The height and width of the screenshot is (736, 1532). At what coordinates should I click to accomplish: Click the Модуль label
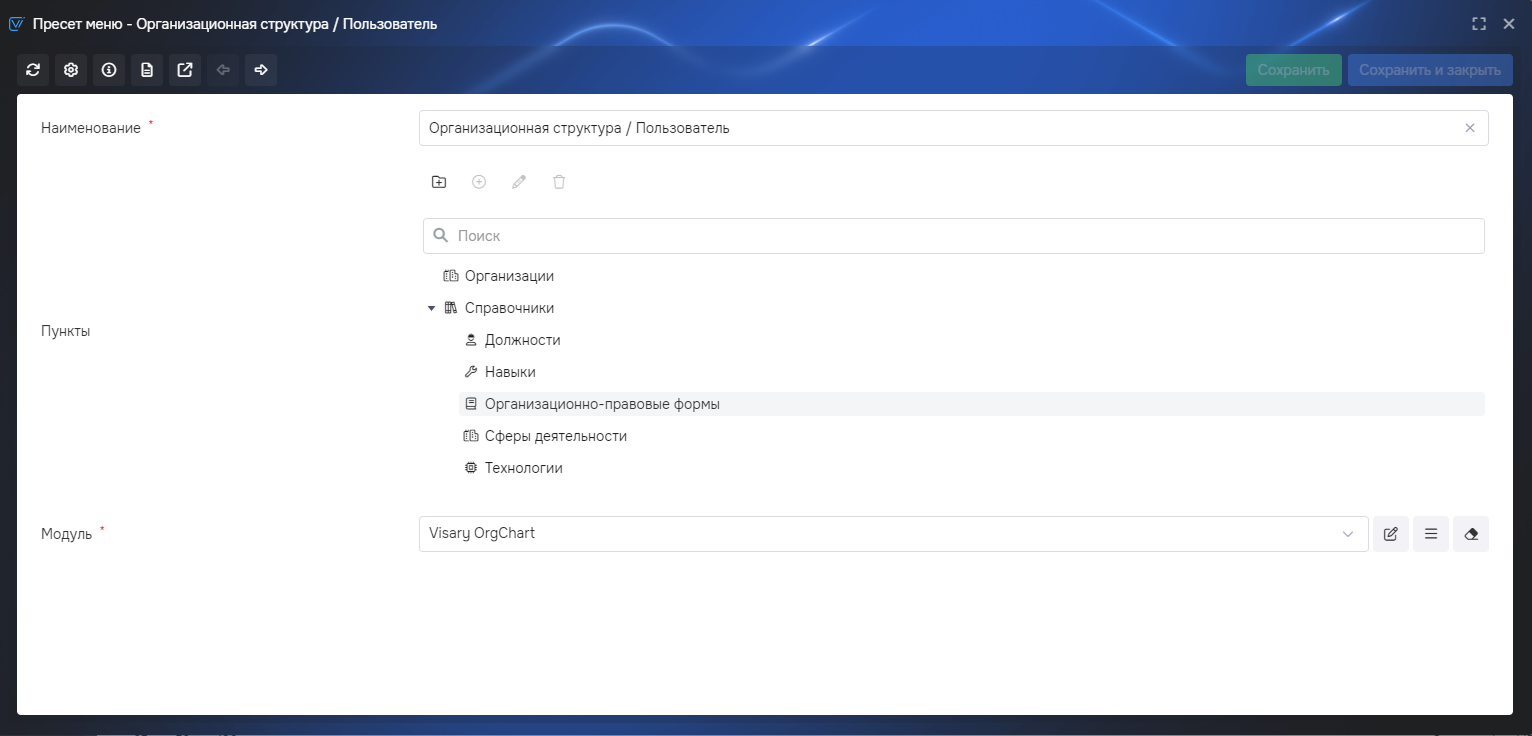tap(67, 534)
